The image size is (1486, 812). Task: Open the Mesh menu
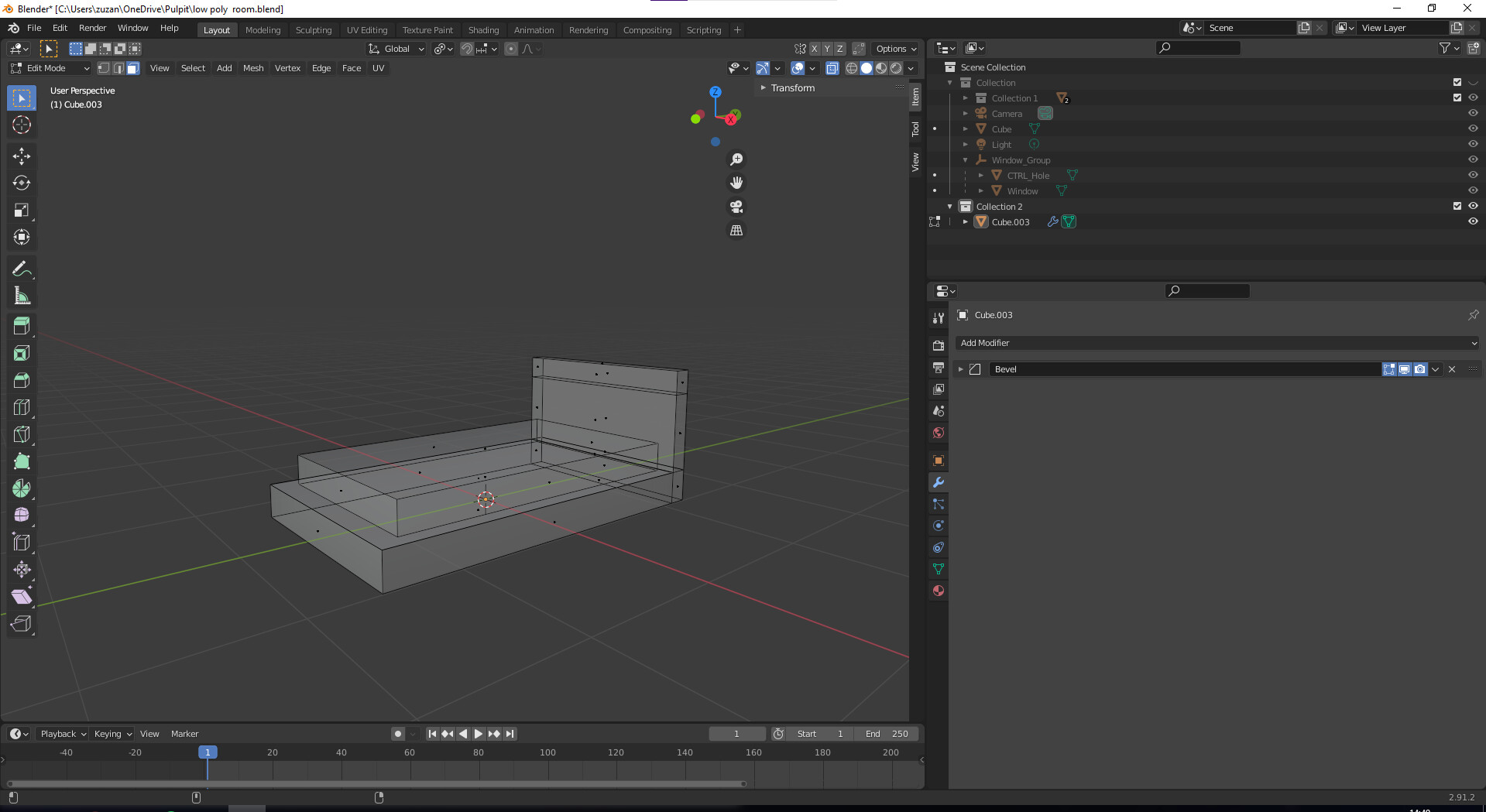[253, 68]
